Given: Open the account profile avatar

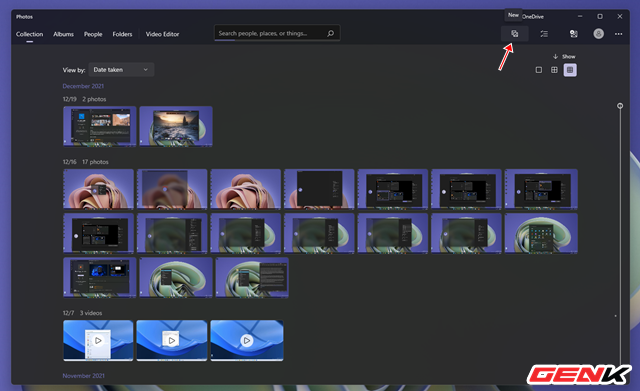Looking at the screenshot, I should [598, 34].
